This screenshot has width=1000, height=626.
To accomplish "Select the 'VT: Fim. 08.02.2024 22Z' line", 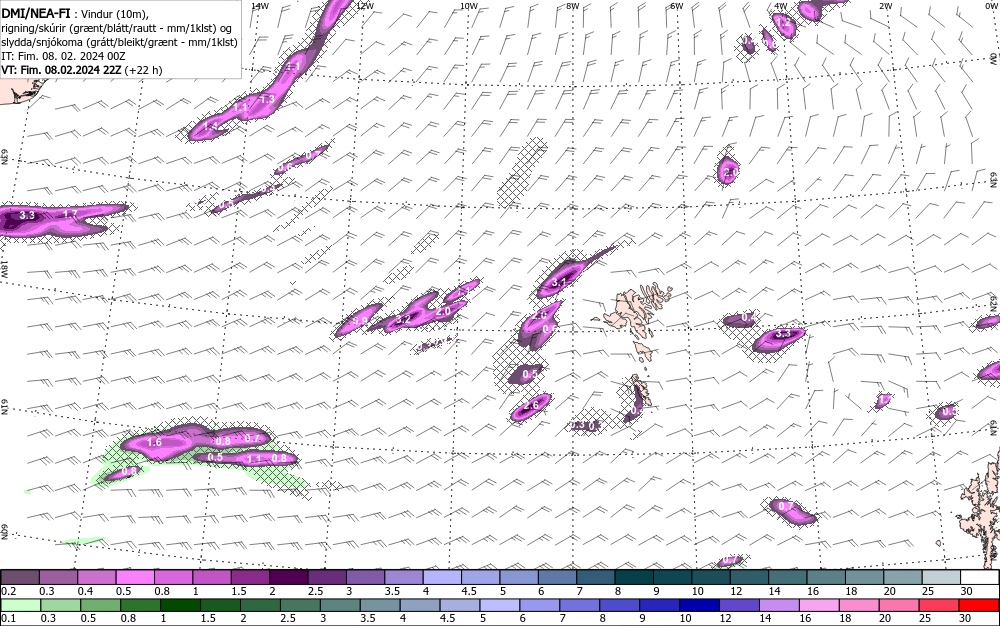I will 61,70.
